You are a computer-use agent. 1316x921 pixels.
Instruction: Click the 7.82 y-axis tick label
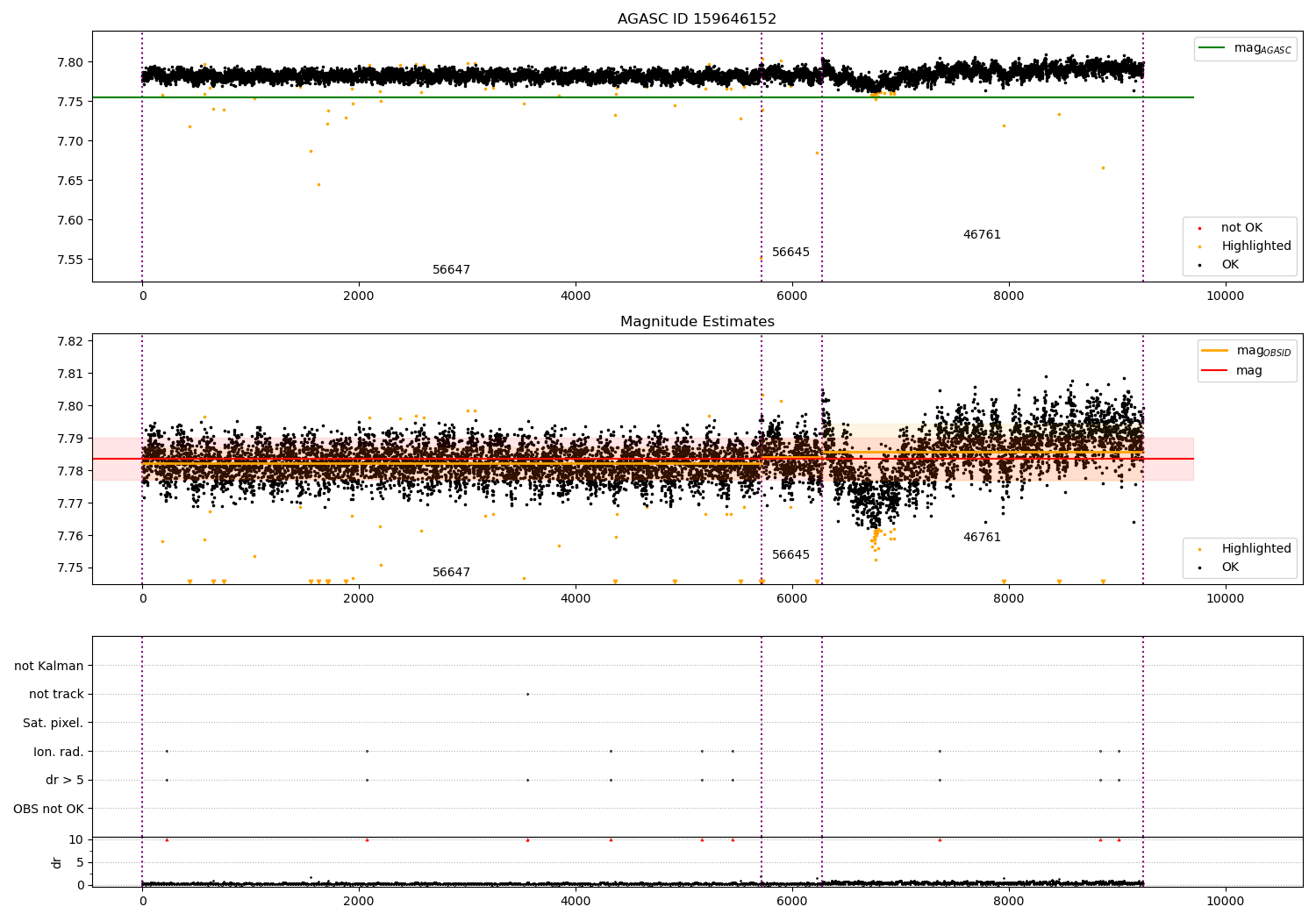(70, 341)
